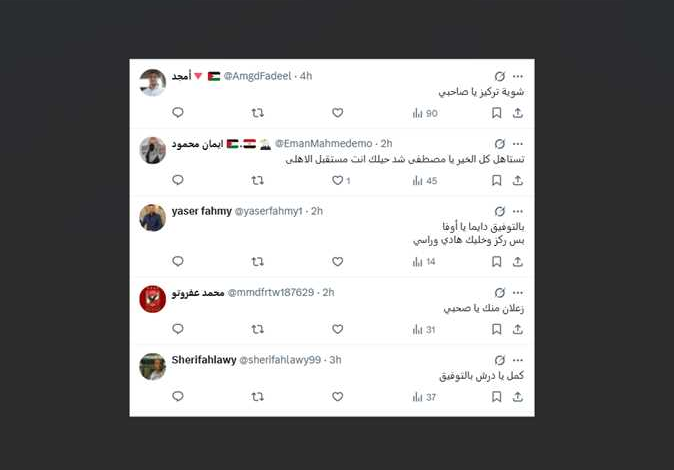This screenshot has height=470, width=674.
Task: Open red Al Ahly avatar profile picture
Action: [x=153, y=299]
